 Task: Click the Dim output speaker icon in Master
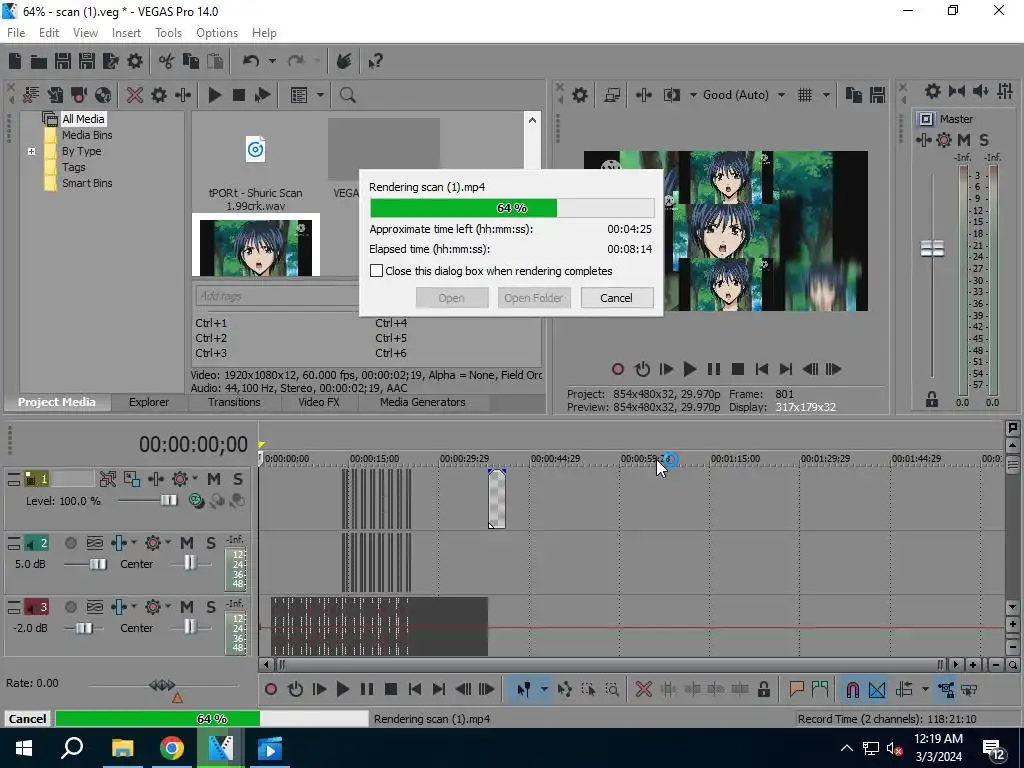tap(980, 91)
